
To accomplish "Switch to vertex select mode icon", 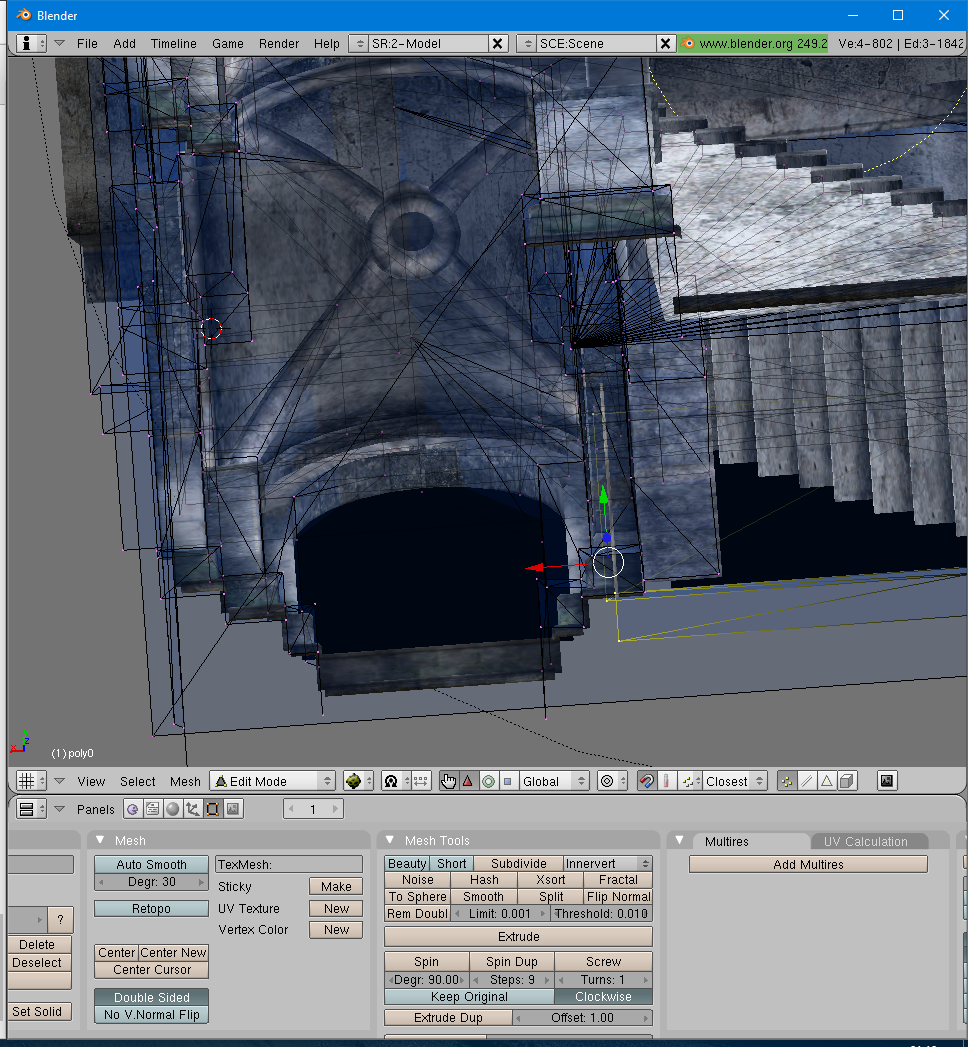I will [x=787, y=781].
